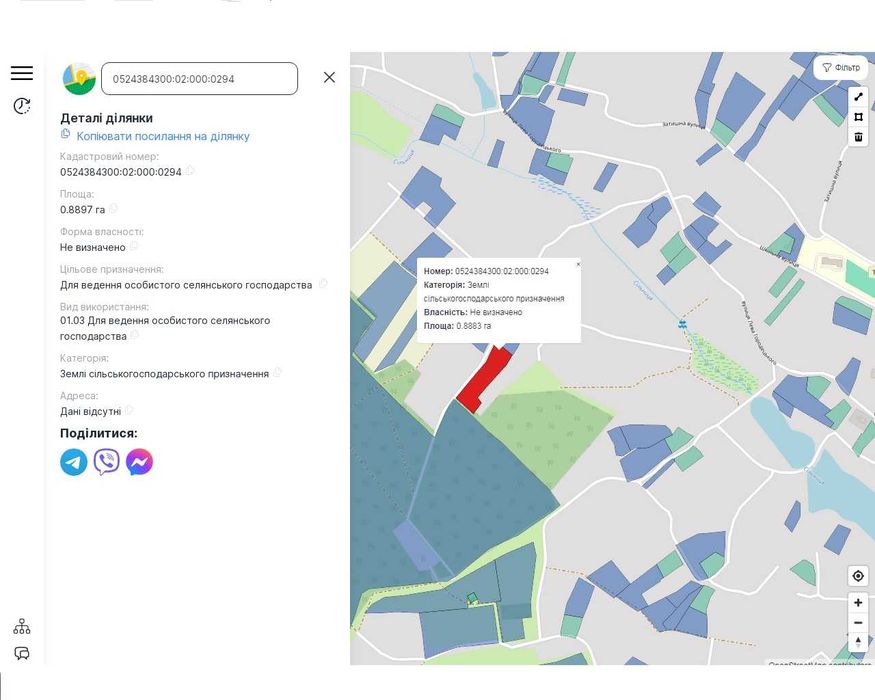Open the Фільтр map filter
The width and height of the screenshot is (875, 700).
pyautogui.click(x=840, y=67)
